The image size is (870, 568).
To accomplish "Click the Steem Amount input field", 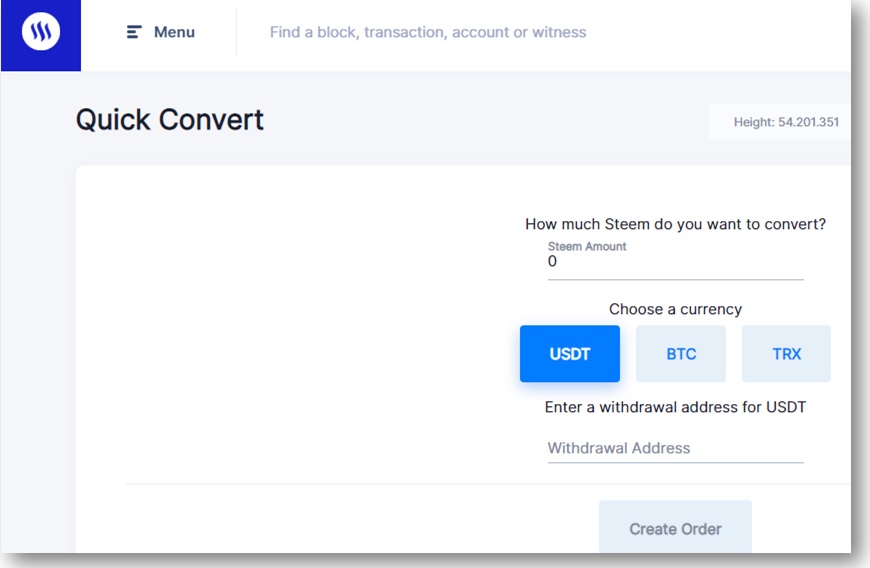I will (x=675, y=261).
